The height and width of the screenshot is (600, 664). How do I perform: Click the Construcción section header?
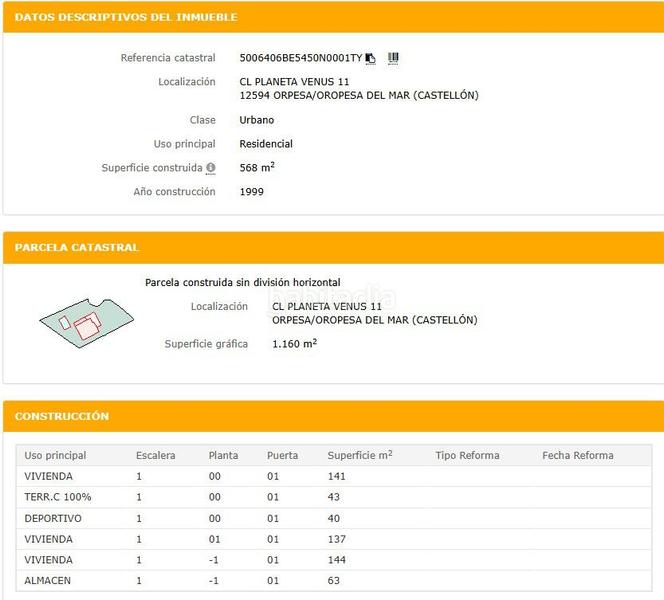pos(62,416)
